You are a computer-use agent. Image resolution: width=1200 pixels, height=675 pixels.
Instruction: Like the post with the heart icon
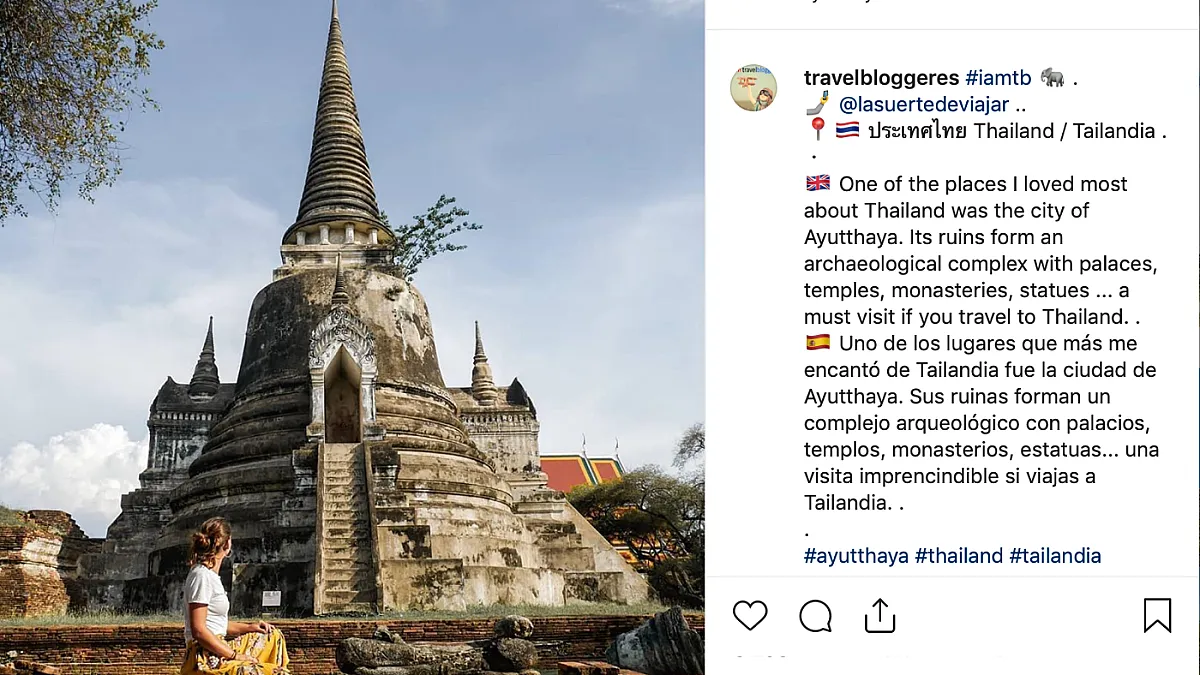[x=750, y=615]
